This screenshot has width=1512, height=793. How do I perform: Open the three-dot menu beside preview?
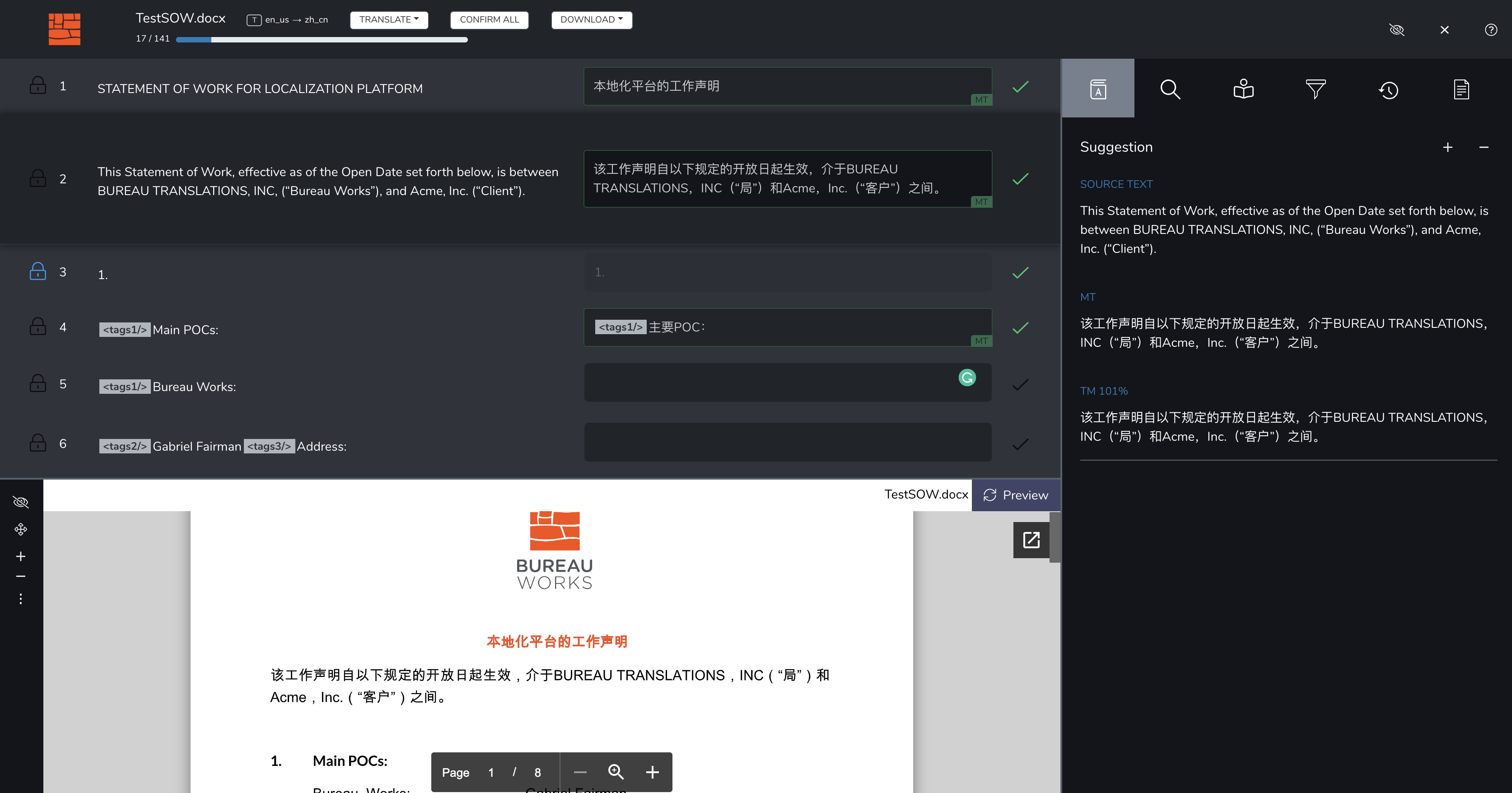(20, 599)
